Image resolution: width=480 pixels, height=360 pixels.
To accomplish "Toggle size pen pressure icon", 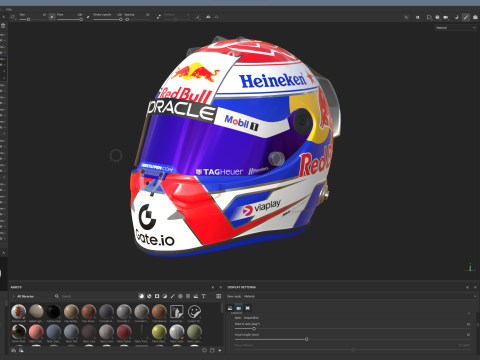I will point(52,17).
